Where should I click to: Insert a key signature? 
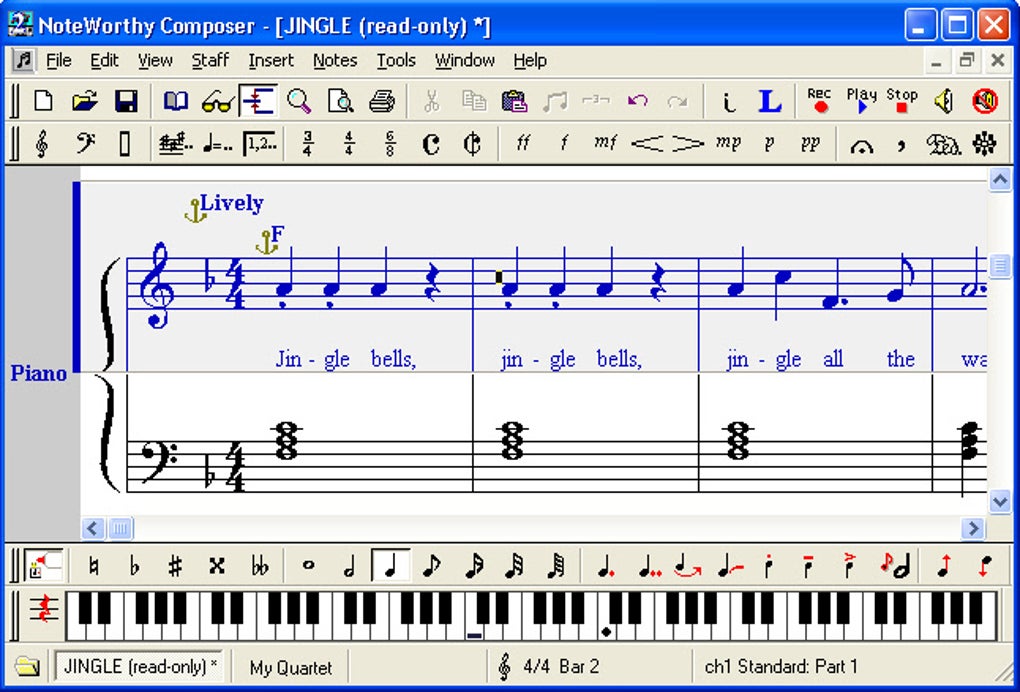176,144
